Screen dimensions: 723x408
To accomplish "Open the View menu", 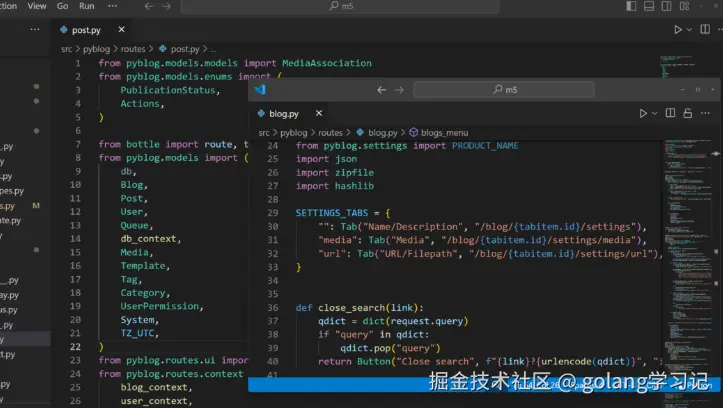I will tap(37, 6).
